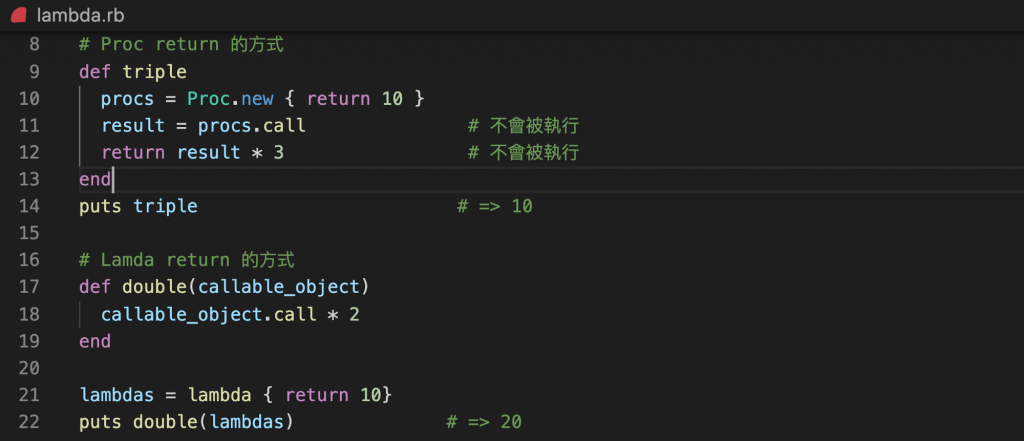Click 'procs.call' on line 11

pos(252,125)
